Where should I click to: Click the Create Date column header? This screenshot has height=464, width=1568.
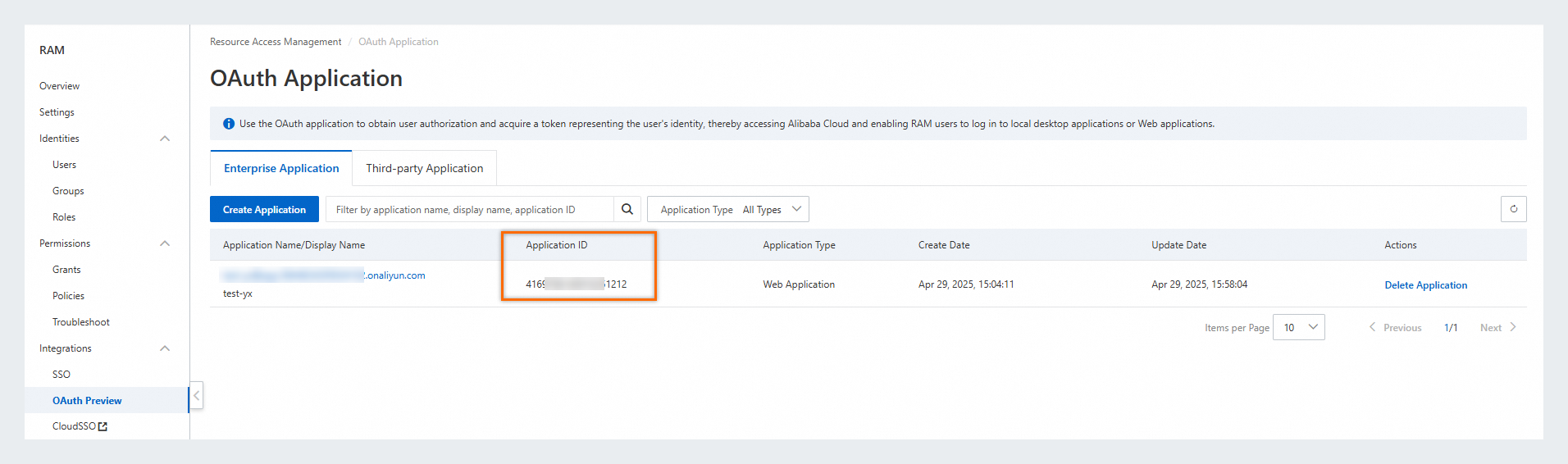pyautogui.click(x=944, y=245)
